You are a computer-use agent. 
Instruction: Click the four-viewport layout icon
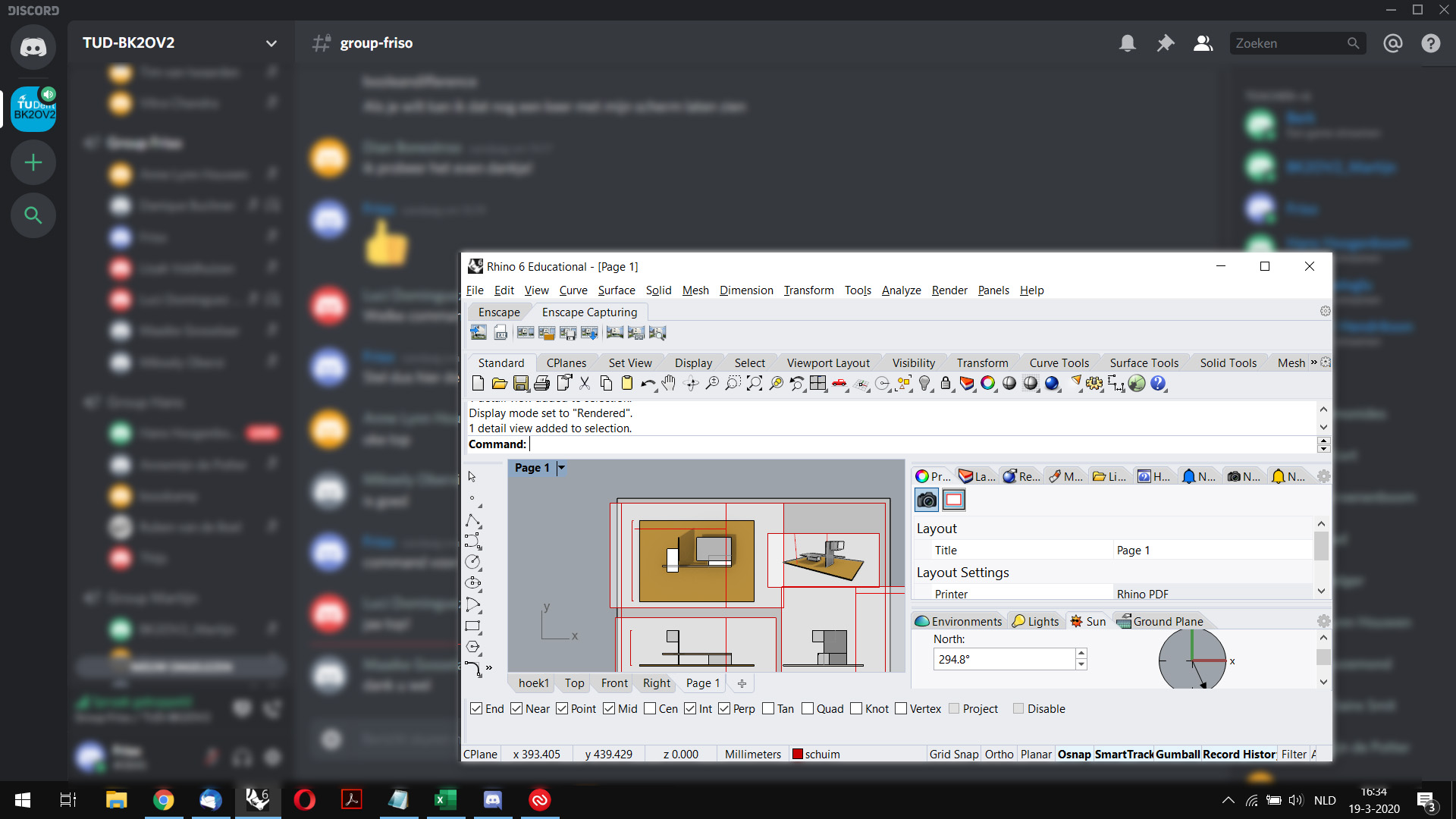[817, 384]
